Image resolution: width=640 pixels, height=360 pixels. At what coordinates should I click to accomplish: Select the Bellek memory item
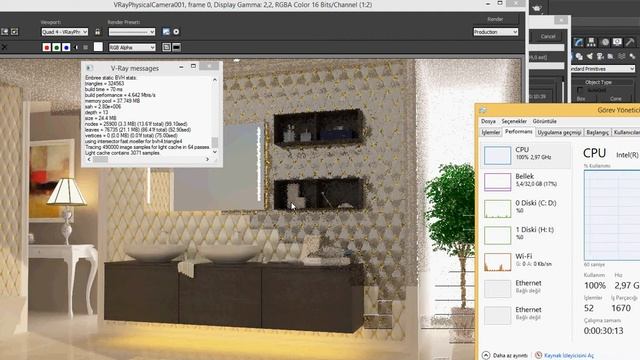pos(525,181)
